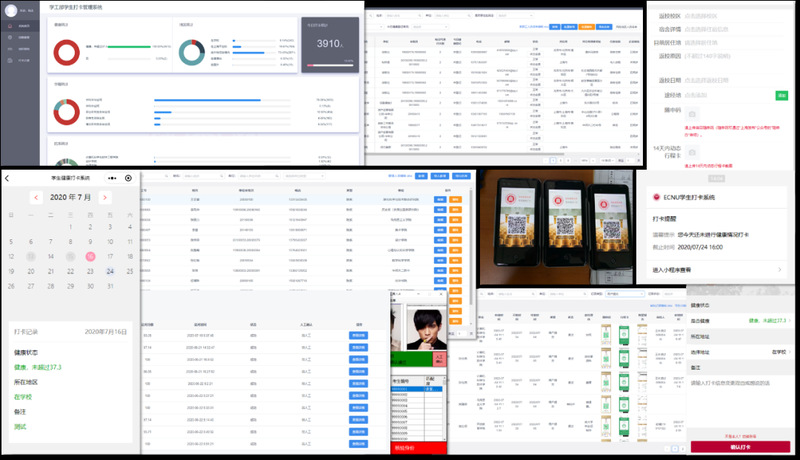The image size is (800, 460).
Task: Open first item in dashboard sidebar menu
Action: tap(20, 24)
